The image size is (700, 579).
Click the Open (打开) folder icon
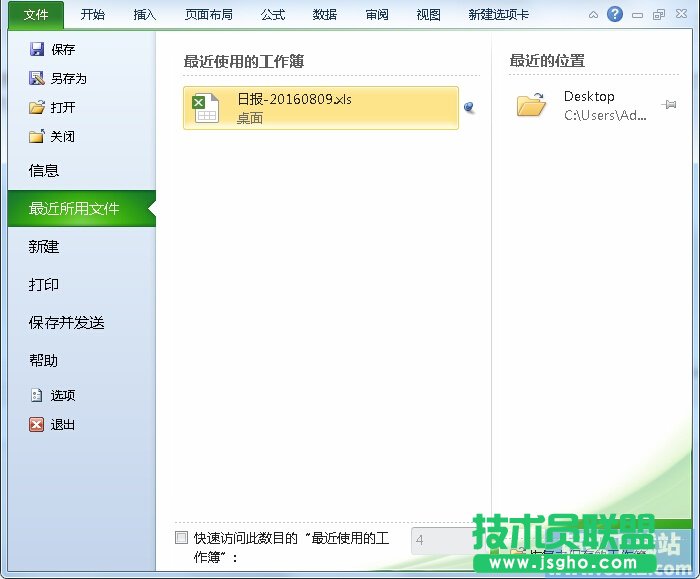tap(37, 108)
